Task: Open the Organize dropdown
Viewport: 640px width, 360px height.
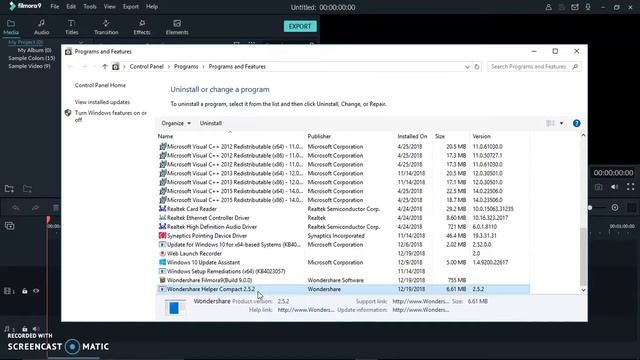Action: pyautogui.click(x=176, y=123)
